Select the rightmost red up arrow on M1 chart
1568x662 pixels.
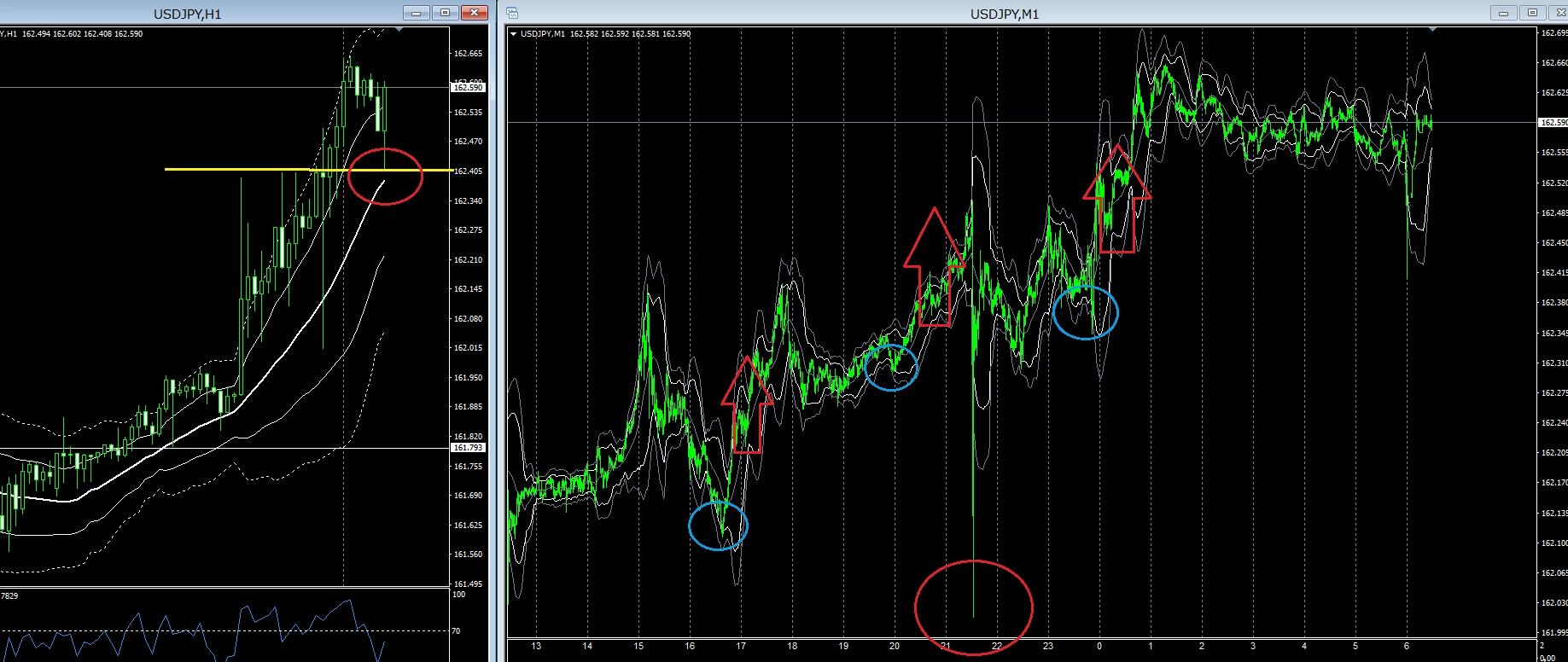point(1116,199)
